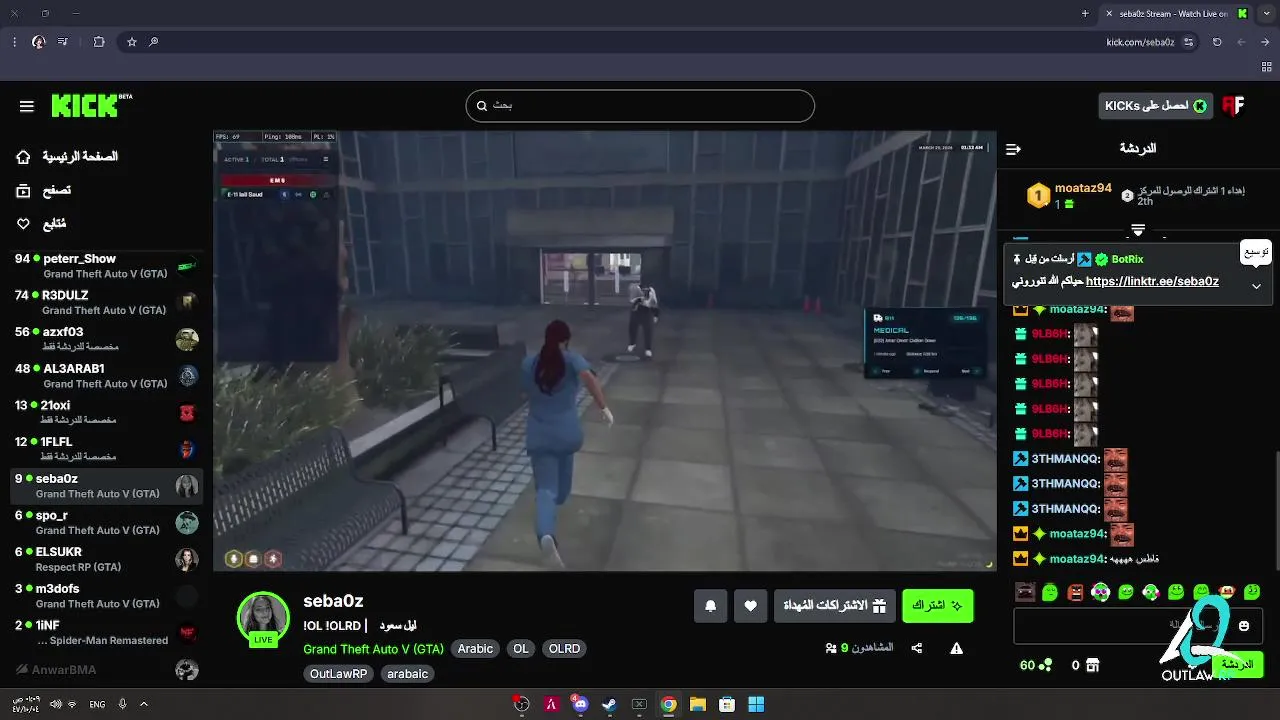This screenshot has height=720, width=1280.
Task: Follow channel with heart button
Action: click(751, 605)
